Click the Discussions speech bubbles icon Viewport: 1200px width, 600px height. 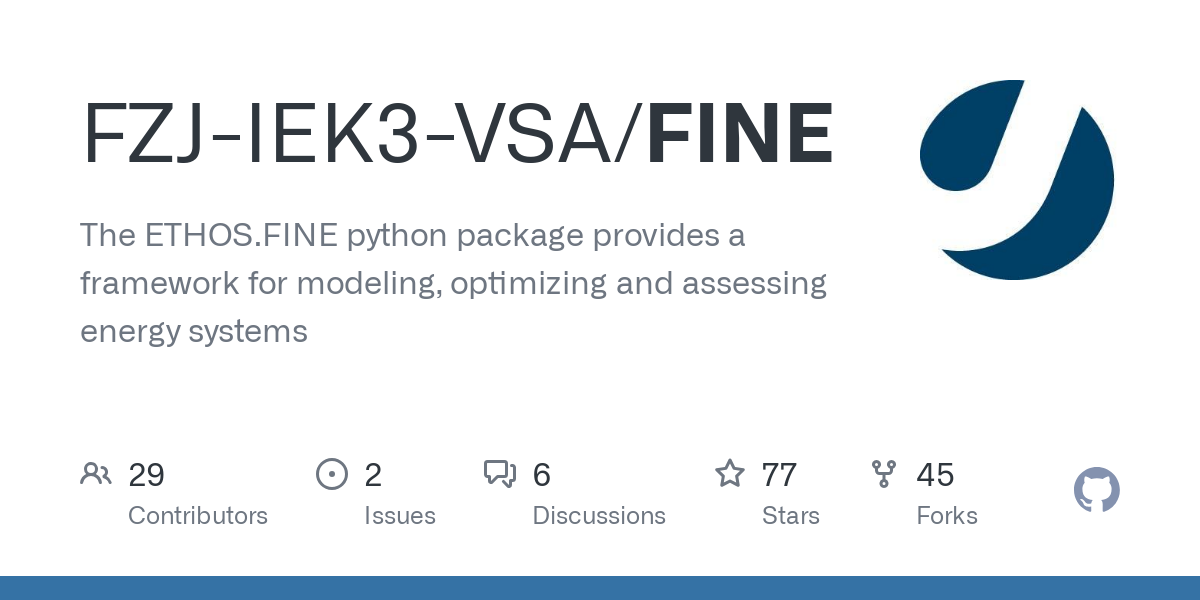(x=500, y=474)
